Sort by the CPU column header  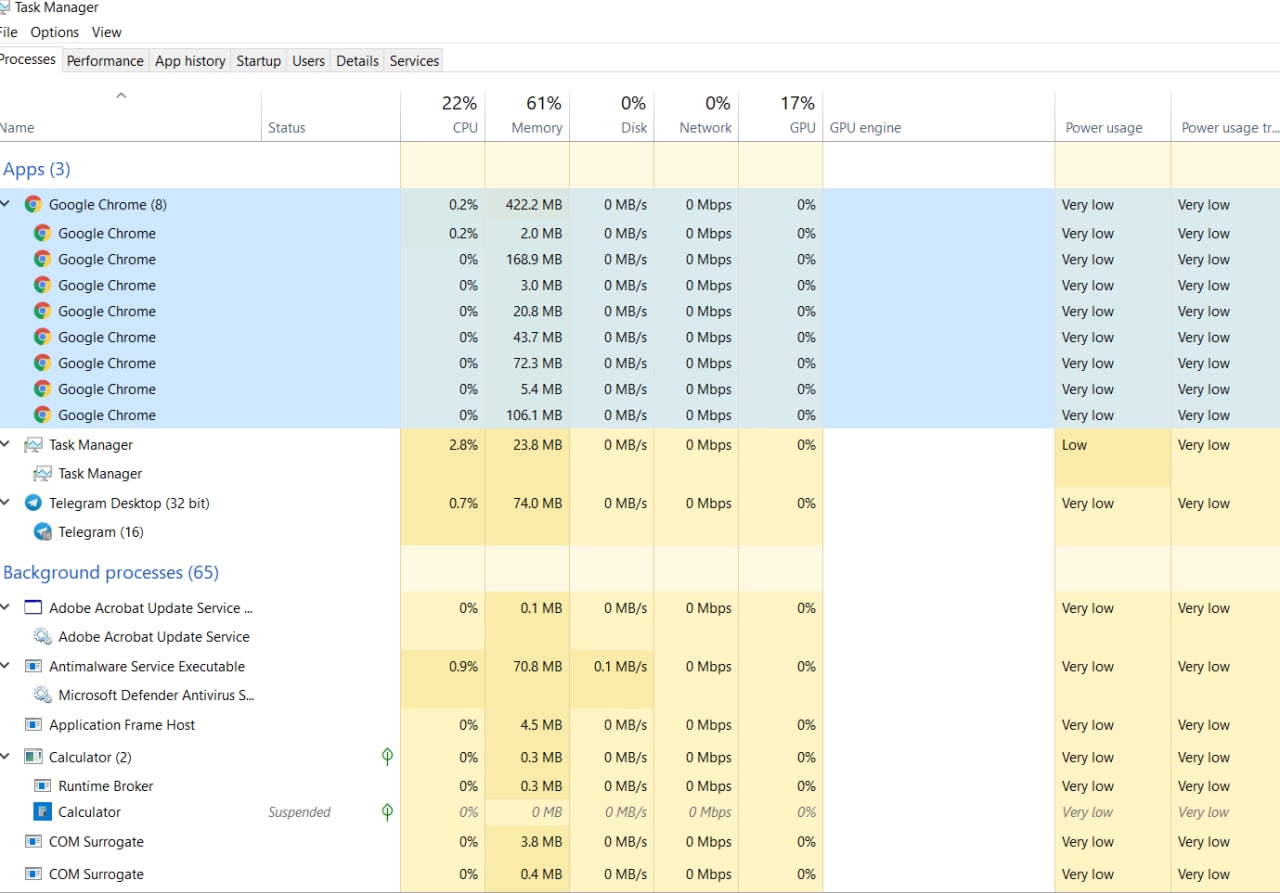[x=443, y=116]
